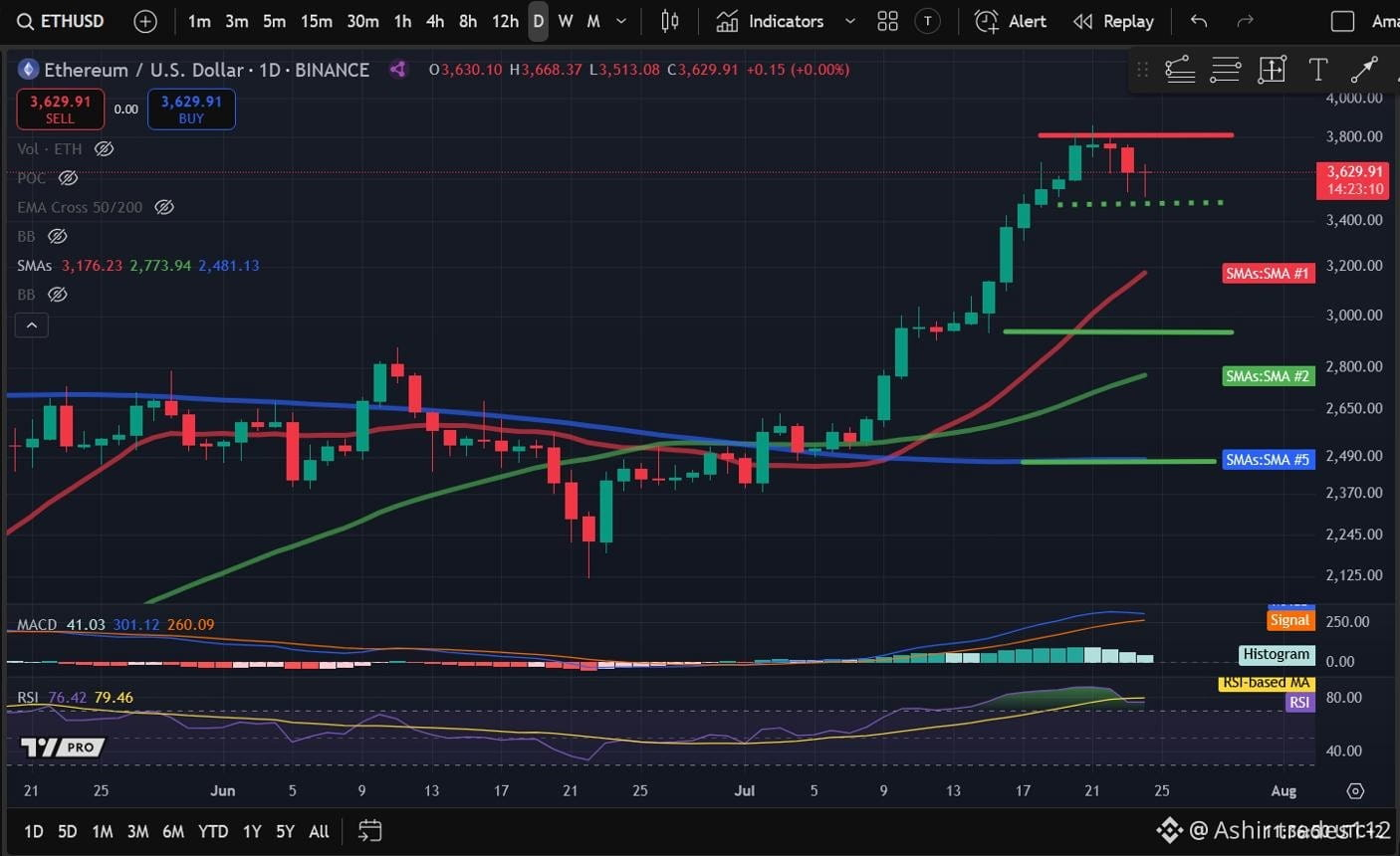Switch to the 12h timeframe
Screen dimensions: 1400x856
point(505,21)
